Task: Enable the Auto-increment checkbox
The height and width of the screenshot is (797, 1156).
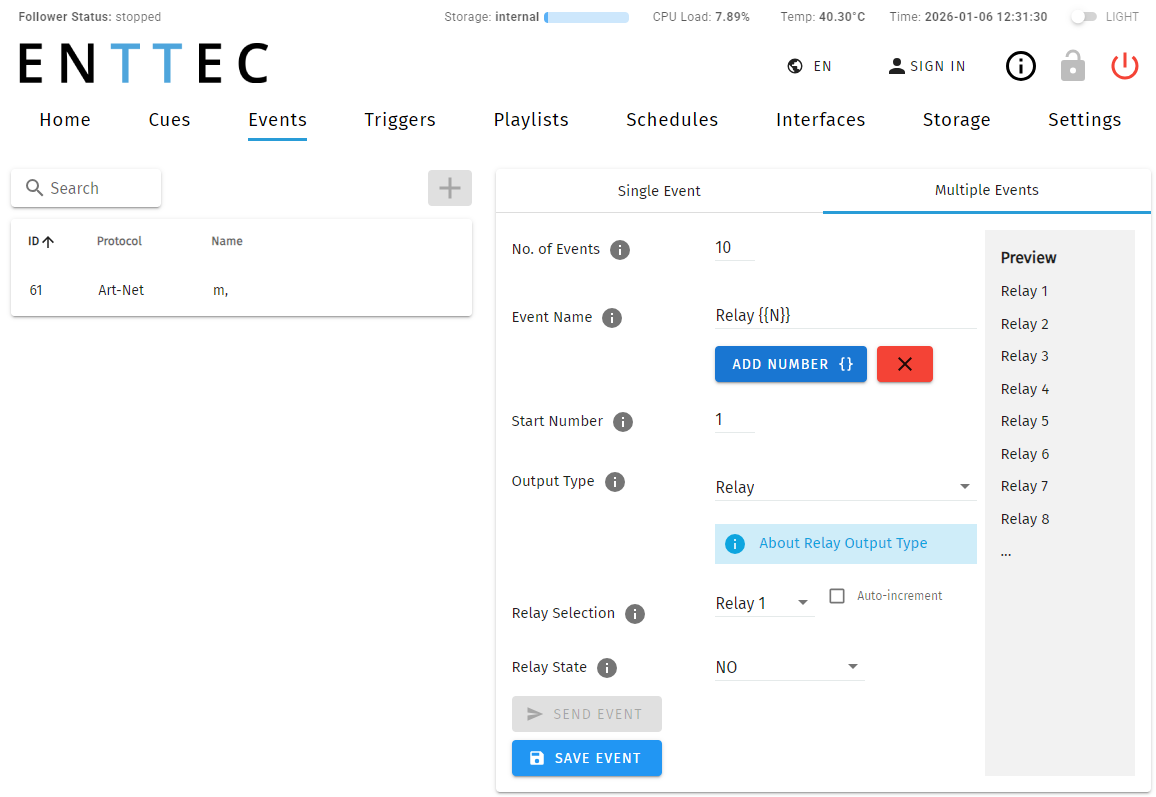Action: pos(837,596)
